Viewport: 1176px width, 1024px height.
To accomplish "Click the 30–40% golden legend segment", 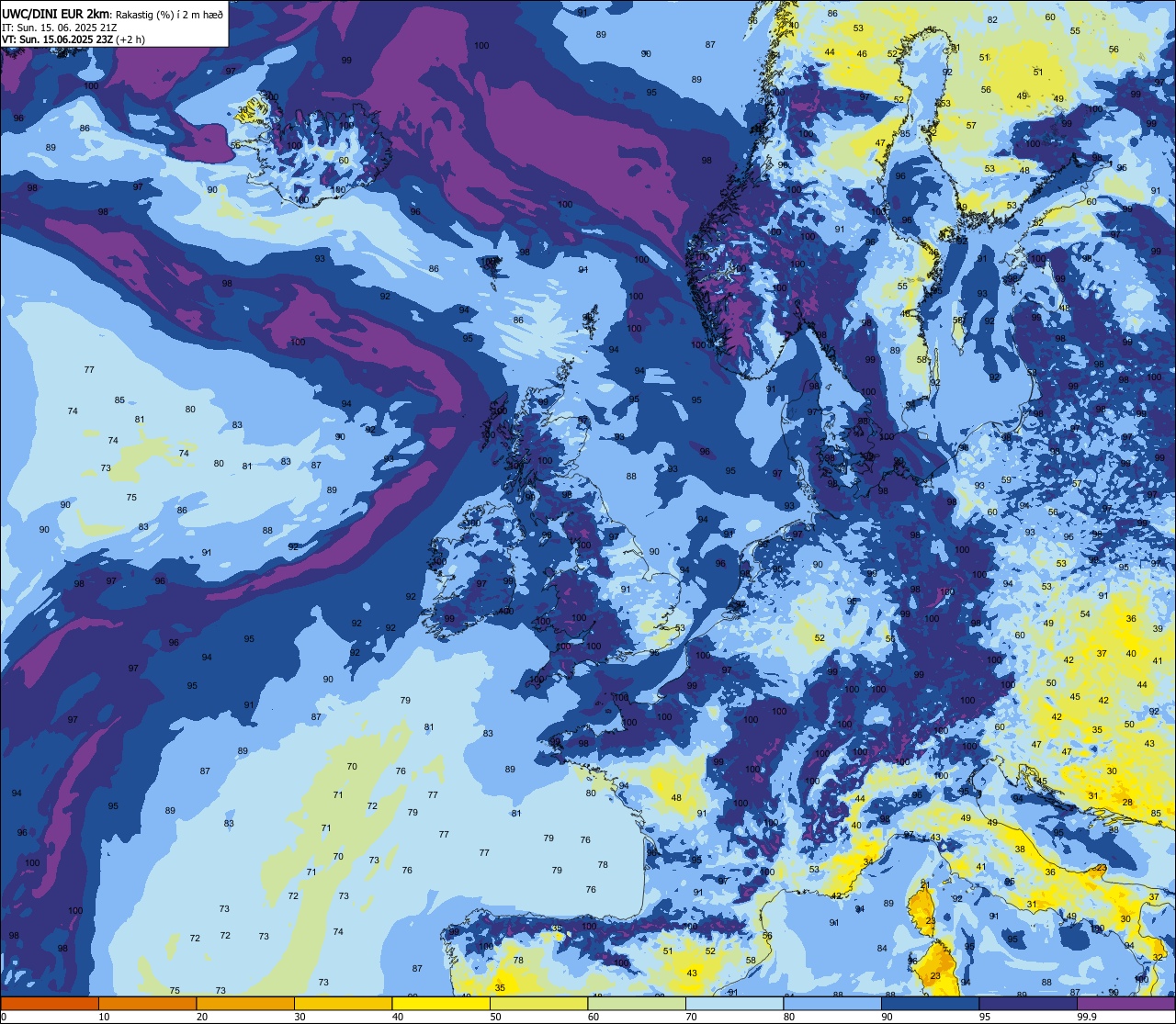I will tap(344, 1003).
